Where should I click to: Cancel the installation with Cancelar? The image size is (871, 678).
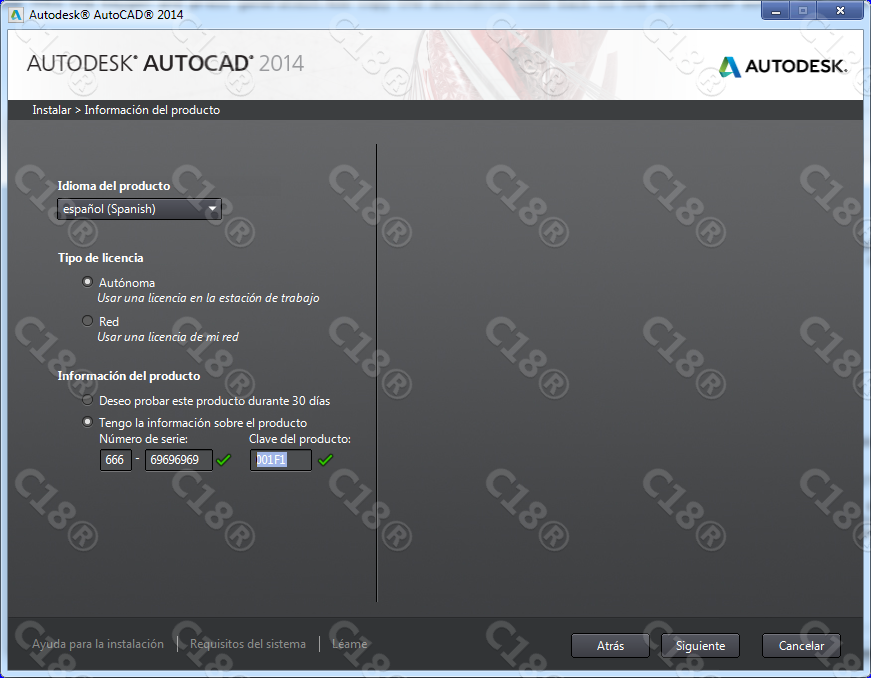tap(801, 646)
